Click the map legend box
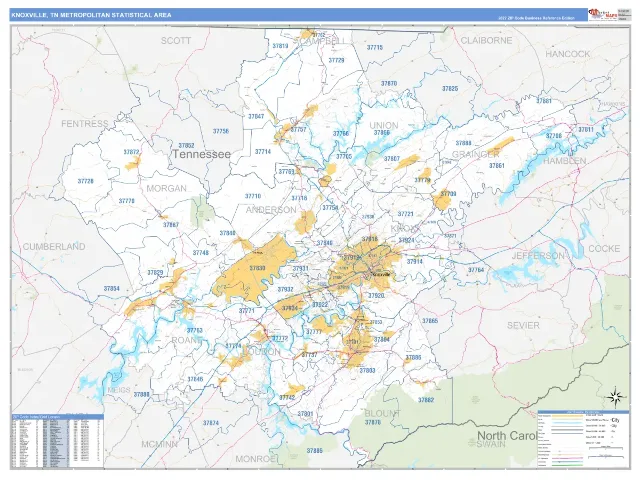The image size is (640, 480). (584, 440)
